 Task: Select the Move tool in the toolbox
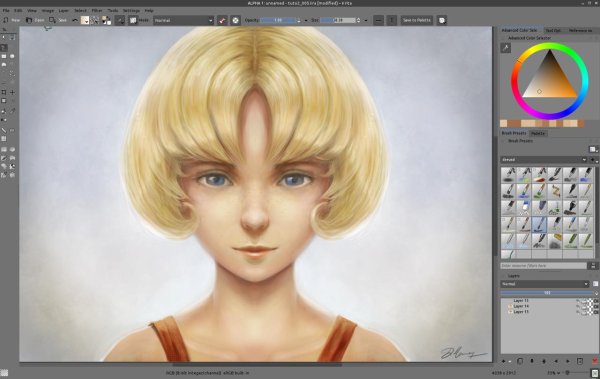(x=12, y=92)
